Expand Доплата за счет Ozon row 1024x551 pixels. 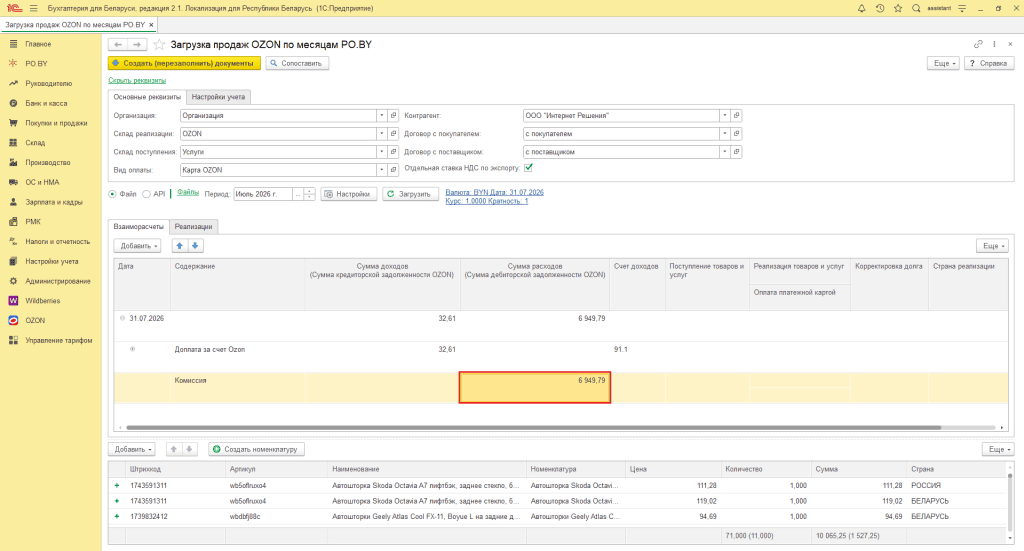point(132,349)
